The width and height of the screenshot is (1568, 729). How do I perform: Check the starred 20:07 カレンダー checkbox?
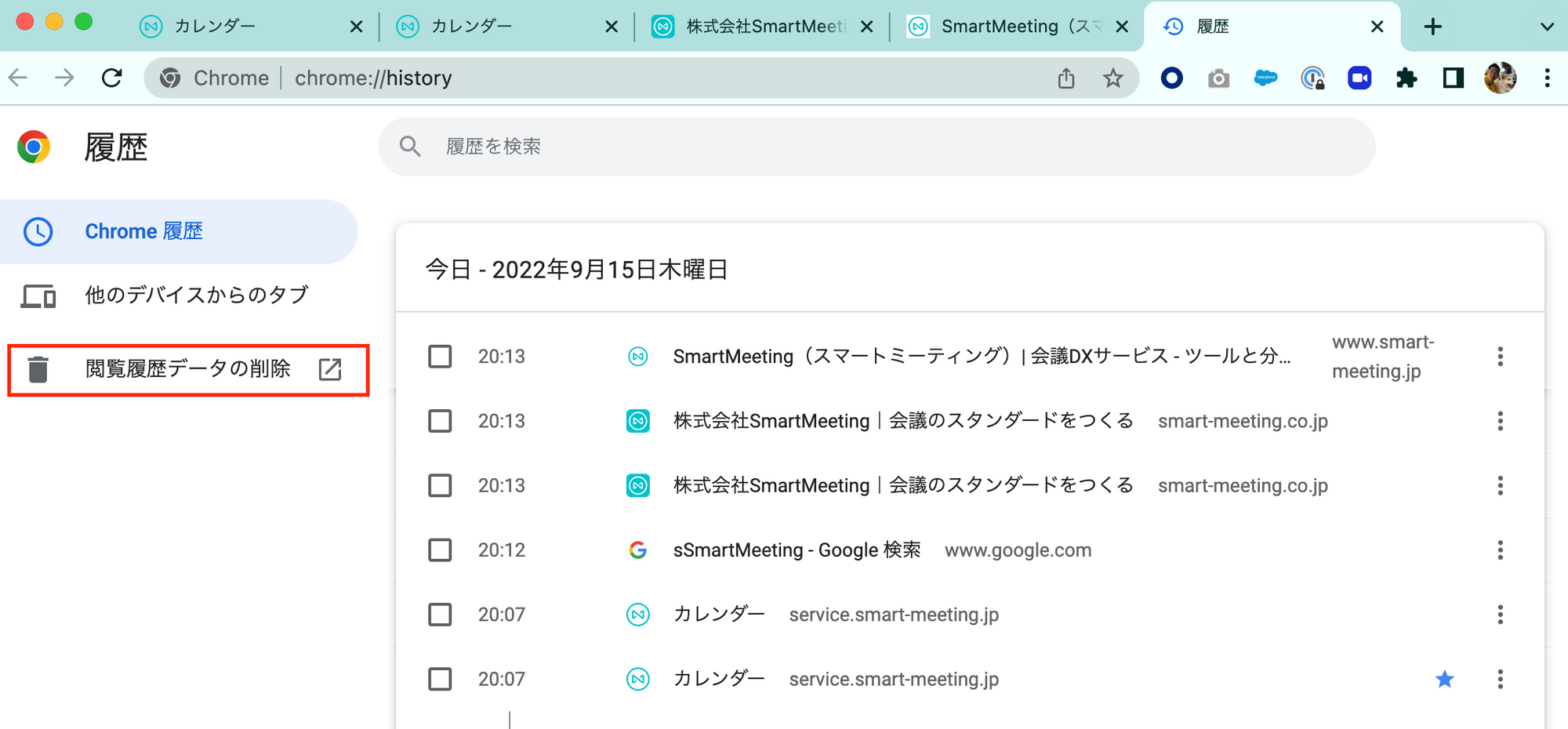point(440,679)
